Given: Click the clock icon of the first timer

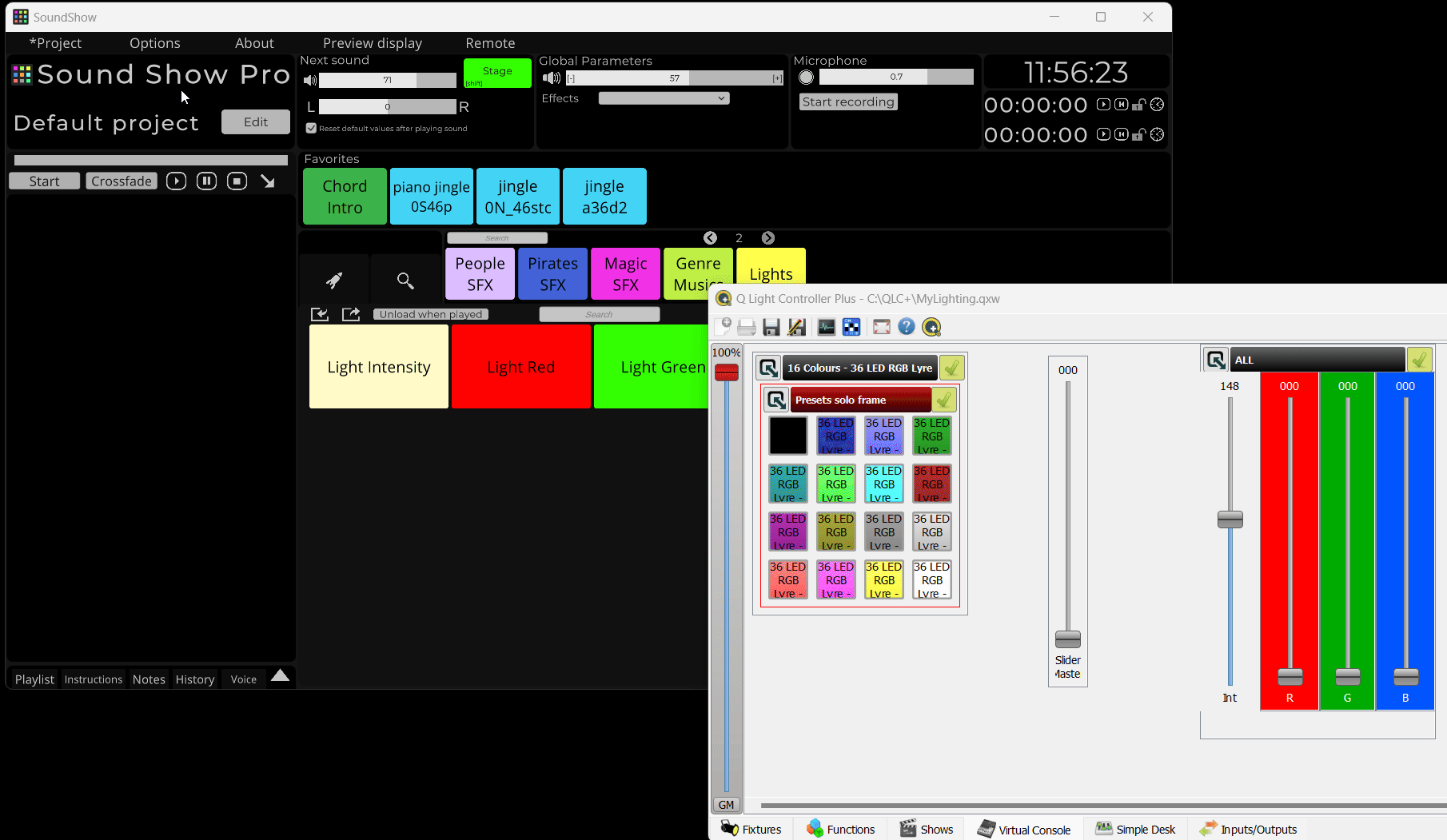Looking at the screenshot, I should point(1157,105).
